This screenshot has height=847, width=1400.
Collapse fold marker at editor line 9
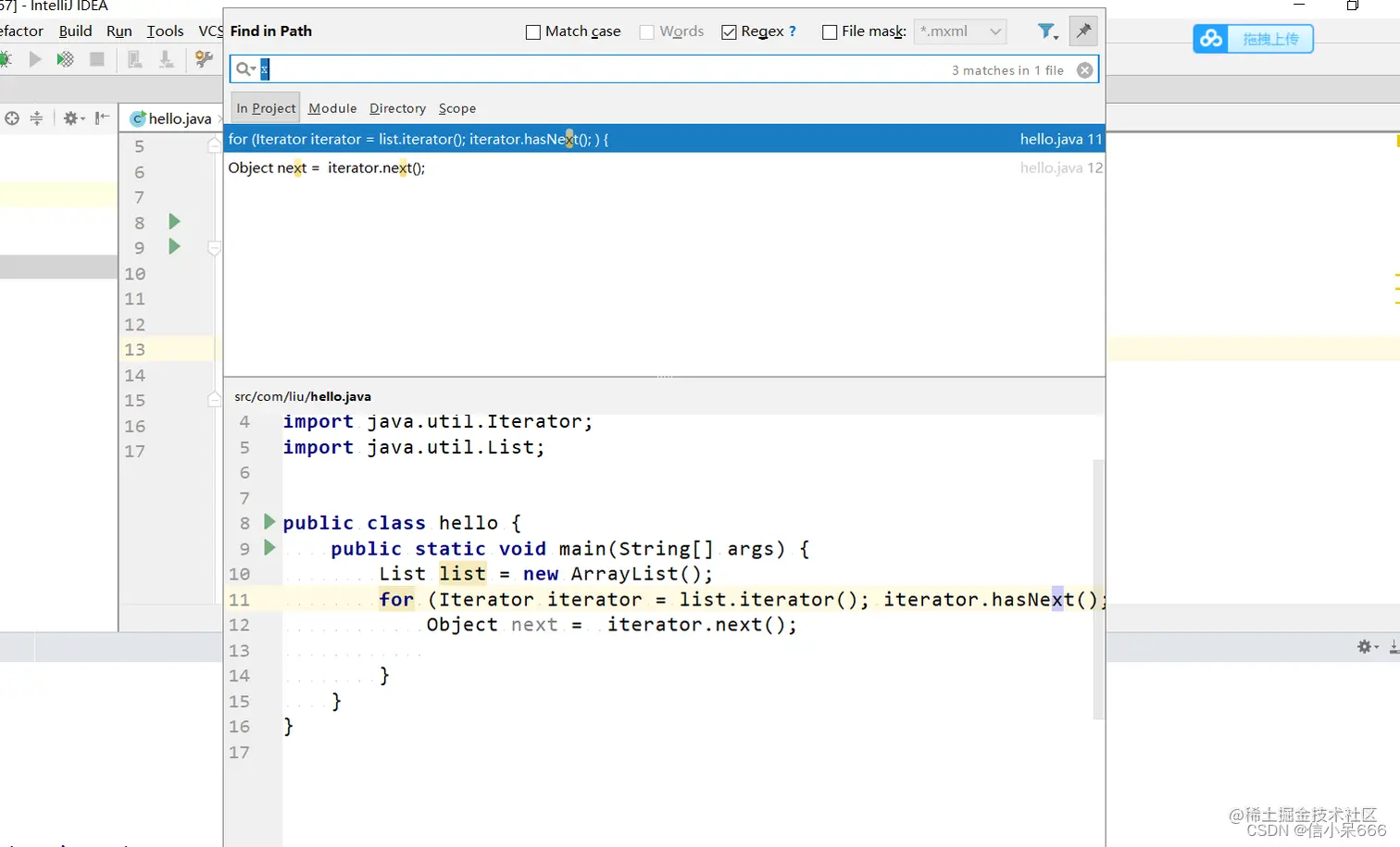click(x=214, y=248)
